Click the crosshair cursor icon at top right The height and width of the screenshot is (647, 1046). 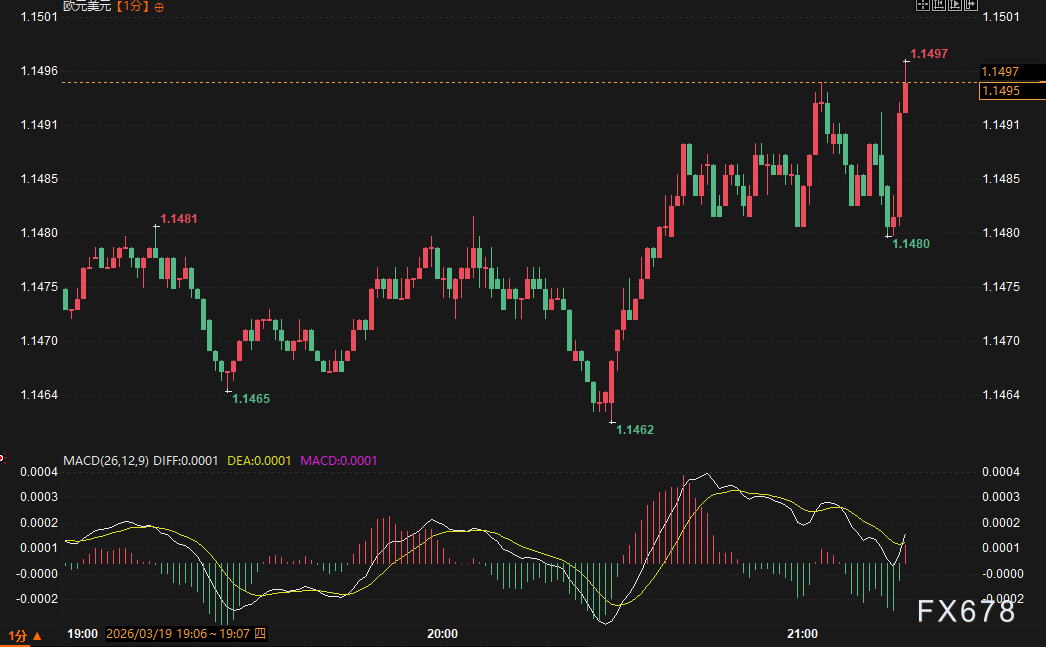tap(923, 5)
